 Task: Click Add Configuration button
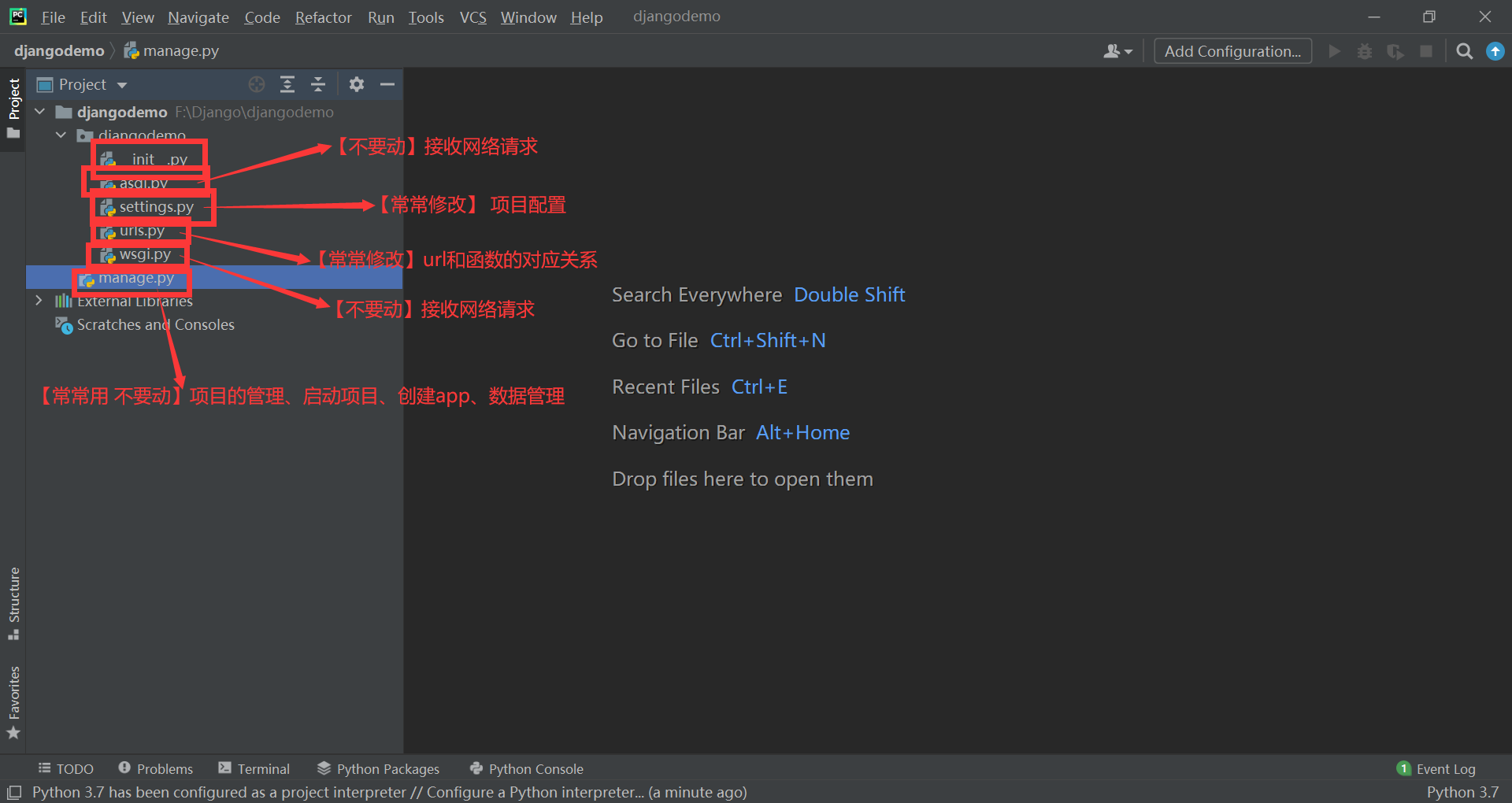[x=1233, y=51]
